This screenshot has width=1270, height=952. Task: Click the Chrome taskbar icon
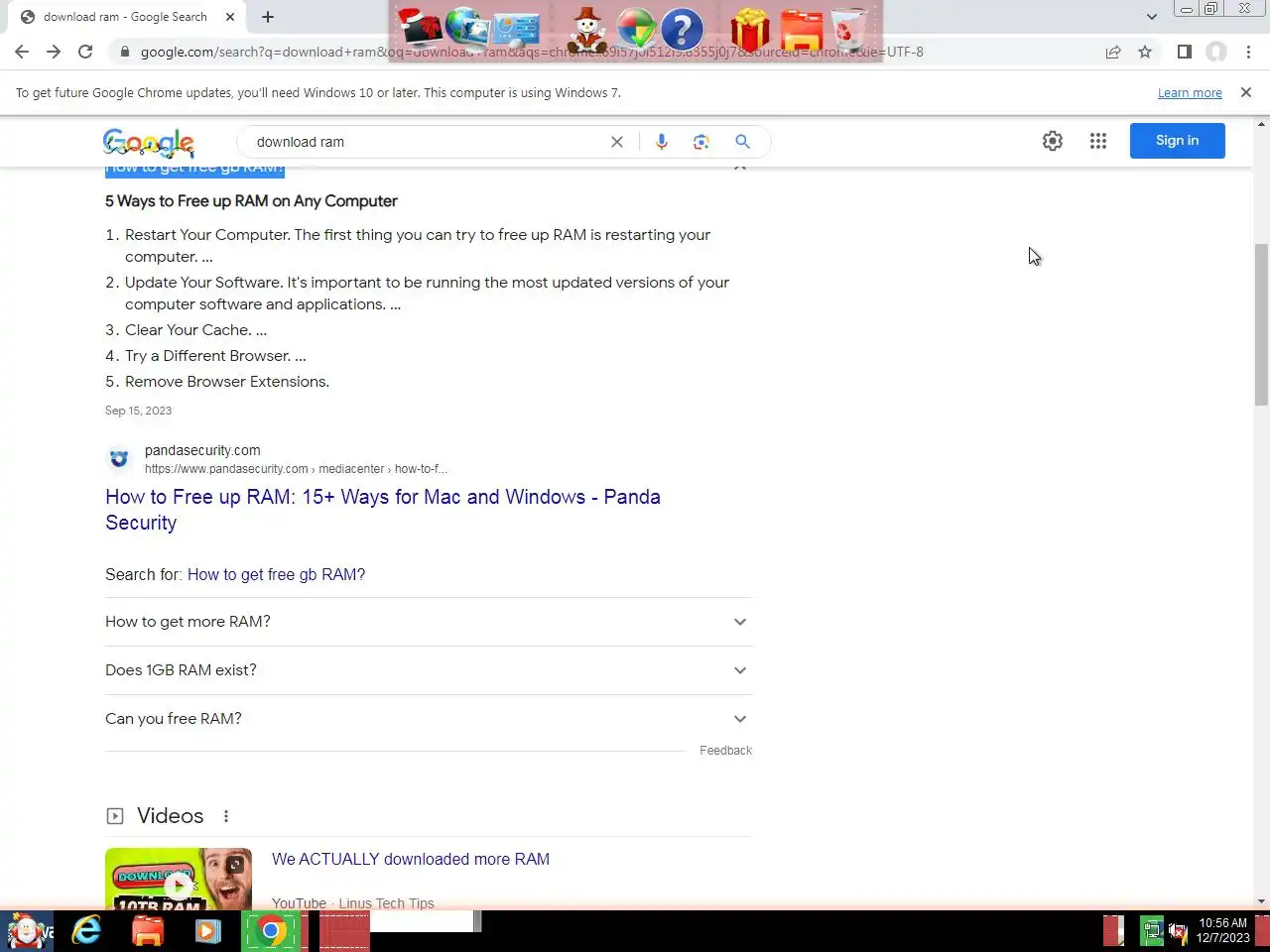(x=271, y=931)
